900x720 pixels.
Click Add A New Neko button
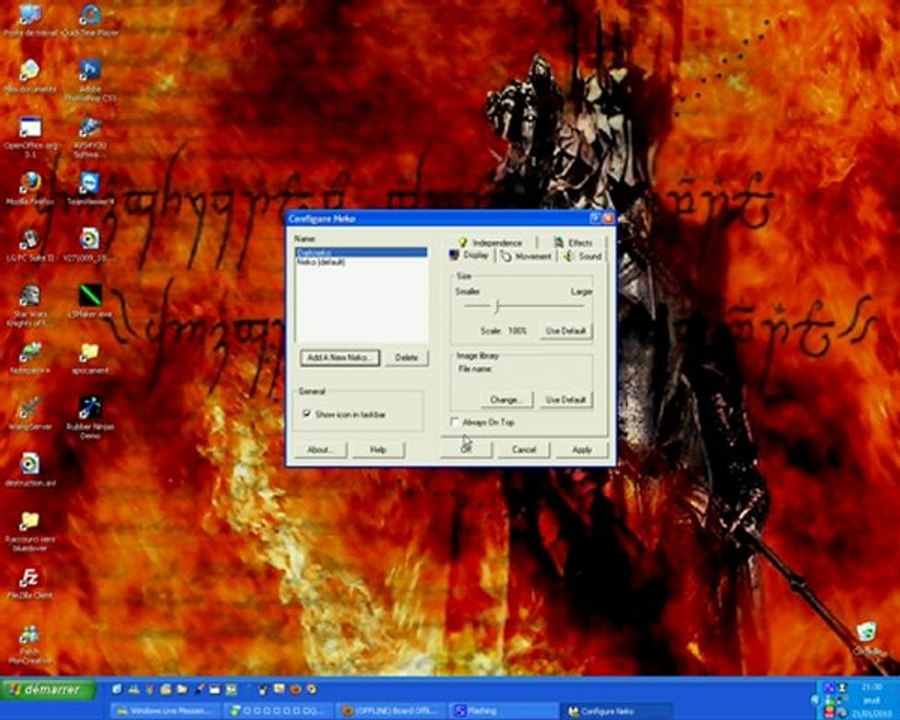pos(340,358)
